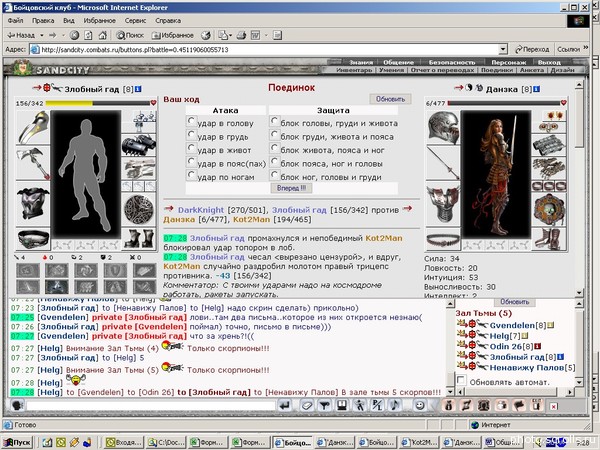Select attack 'удар в голову'
600x450 pixels.
pos(191,121)
